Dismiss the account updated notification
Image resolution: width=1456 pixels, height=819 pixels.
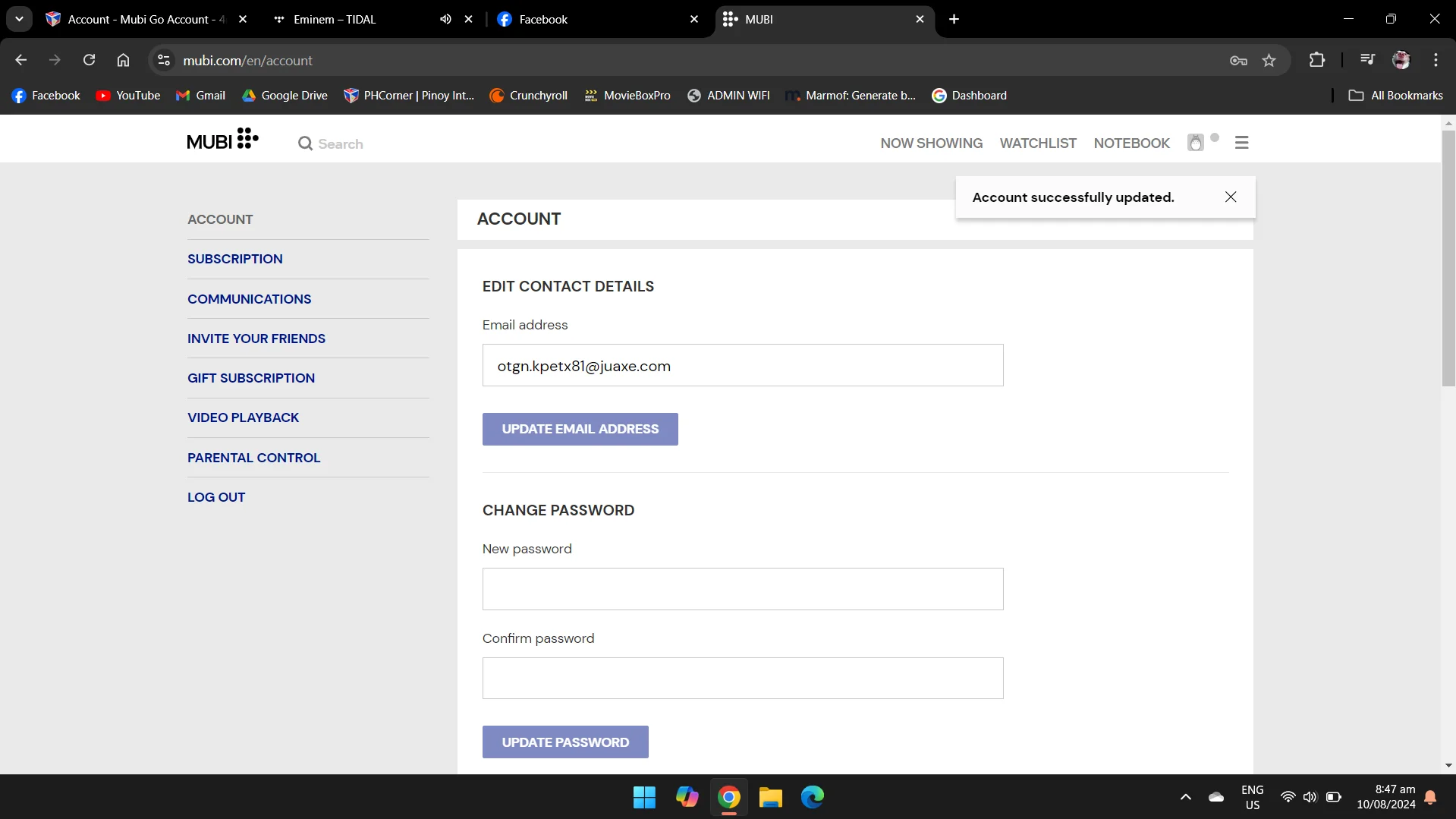coord(1231,197)
